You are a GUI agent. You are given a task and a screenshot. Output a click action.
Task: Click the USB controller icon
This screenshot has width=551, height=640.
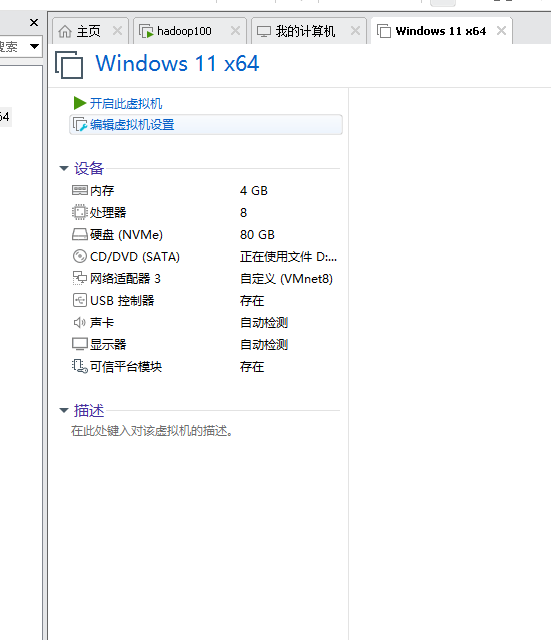point(80,300)
